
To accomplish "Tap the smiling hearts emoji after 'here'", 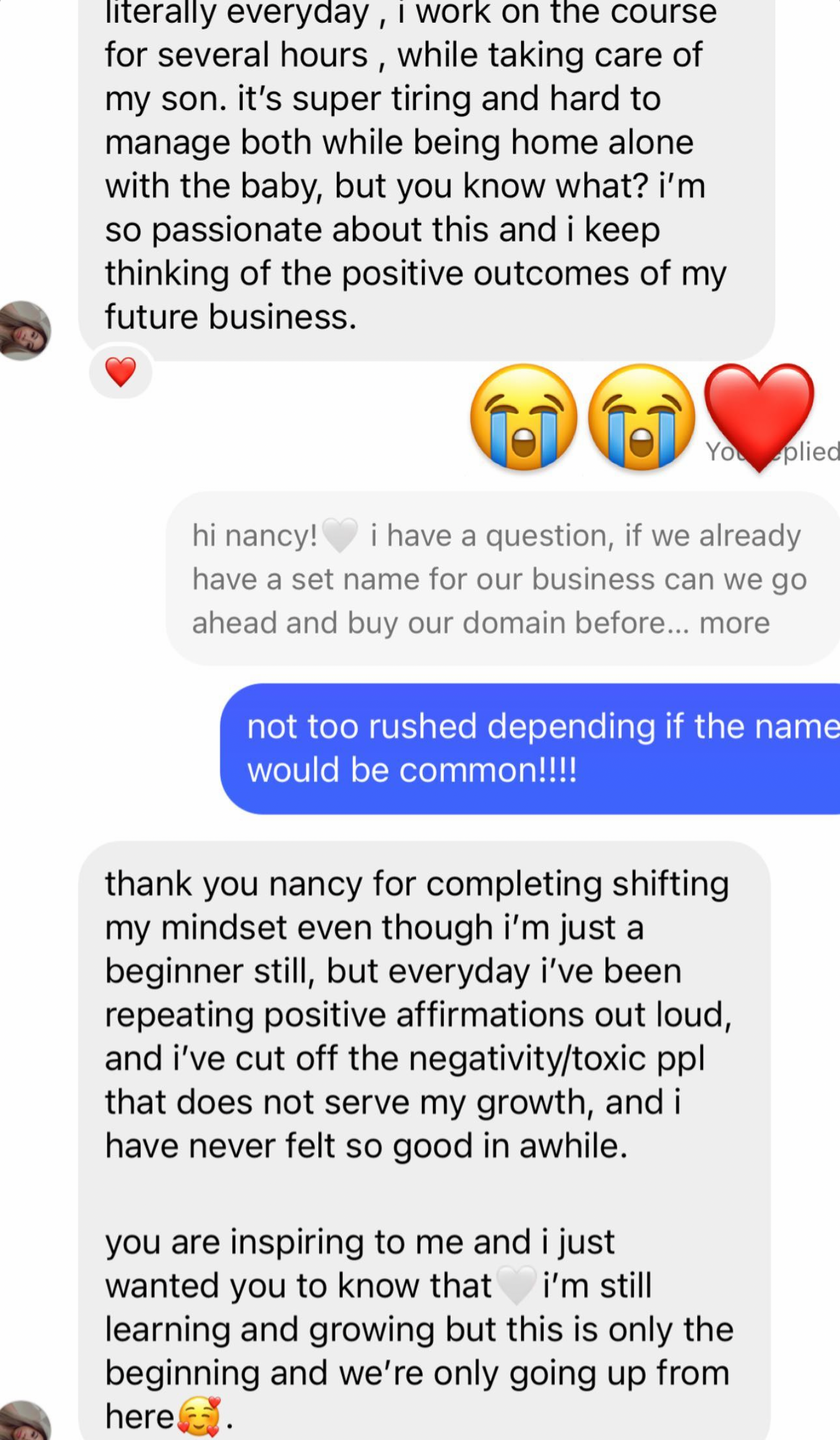I will click(x=195, y=1417).
